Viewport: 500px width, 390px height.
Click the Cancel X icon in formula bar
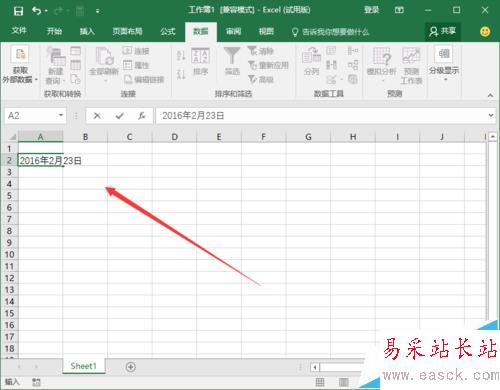tap(97, 116)
